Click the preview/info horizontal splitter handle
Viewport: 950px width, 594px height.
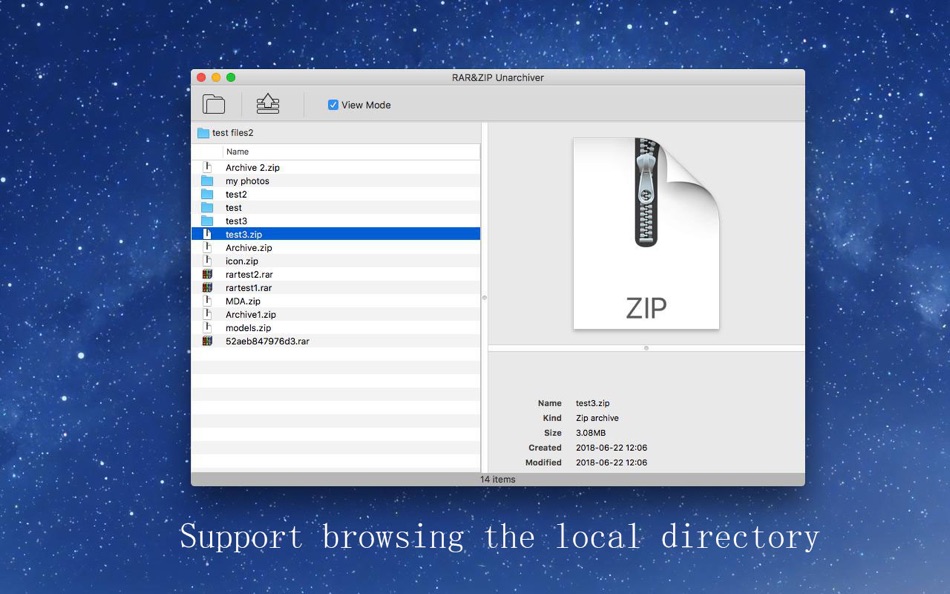pyautogui.click(x=646, y=348)
